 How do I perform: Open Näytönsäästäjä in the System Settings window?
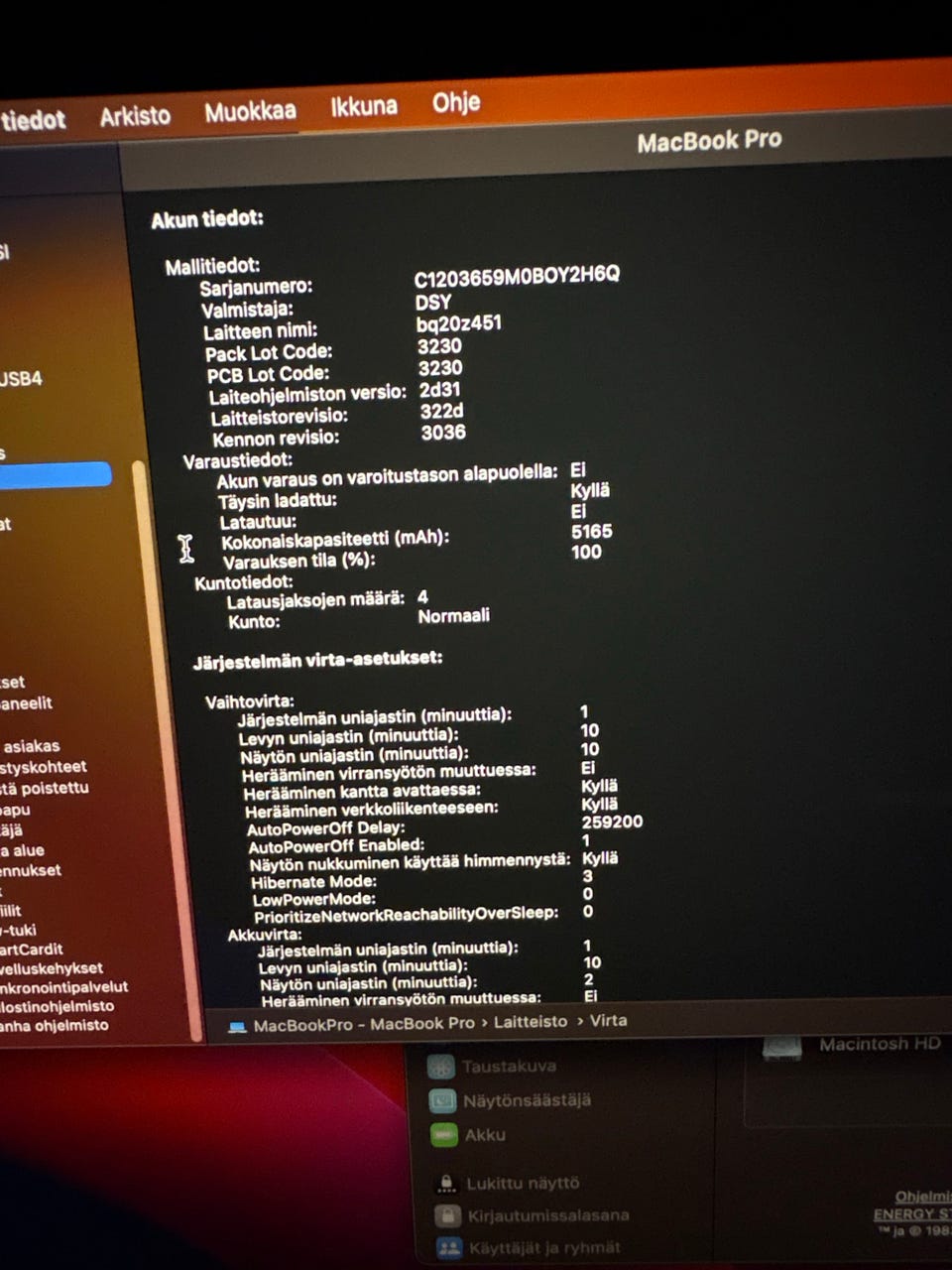527,1100
